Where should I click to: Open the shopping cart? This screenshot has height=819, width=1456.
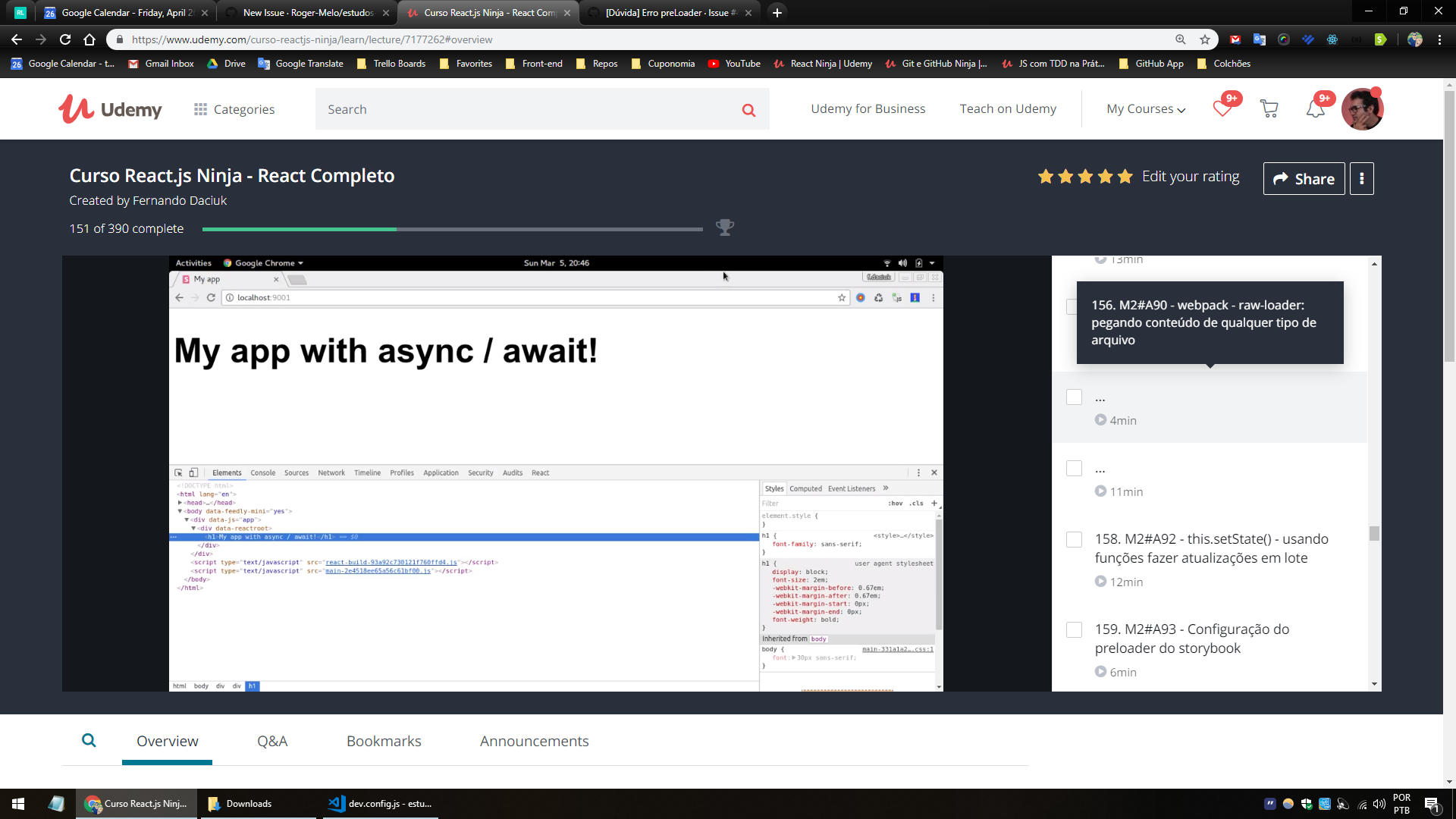(1269, 108)
